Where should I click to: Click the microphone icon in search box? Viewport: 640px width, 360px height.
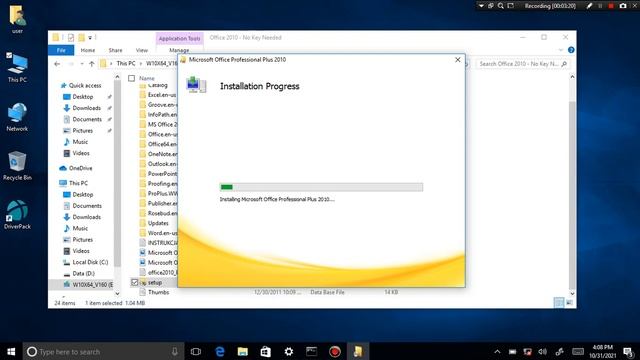tap(175, 351)
